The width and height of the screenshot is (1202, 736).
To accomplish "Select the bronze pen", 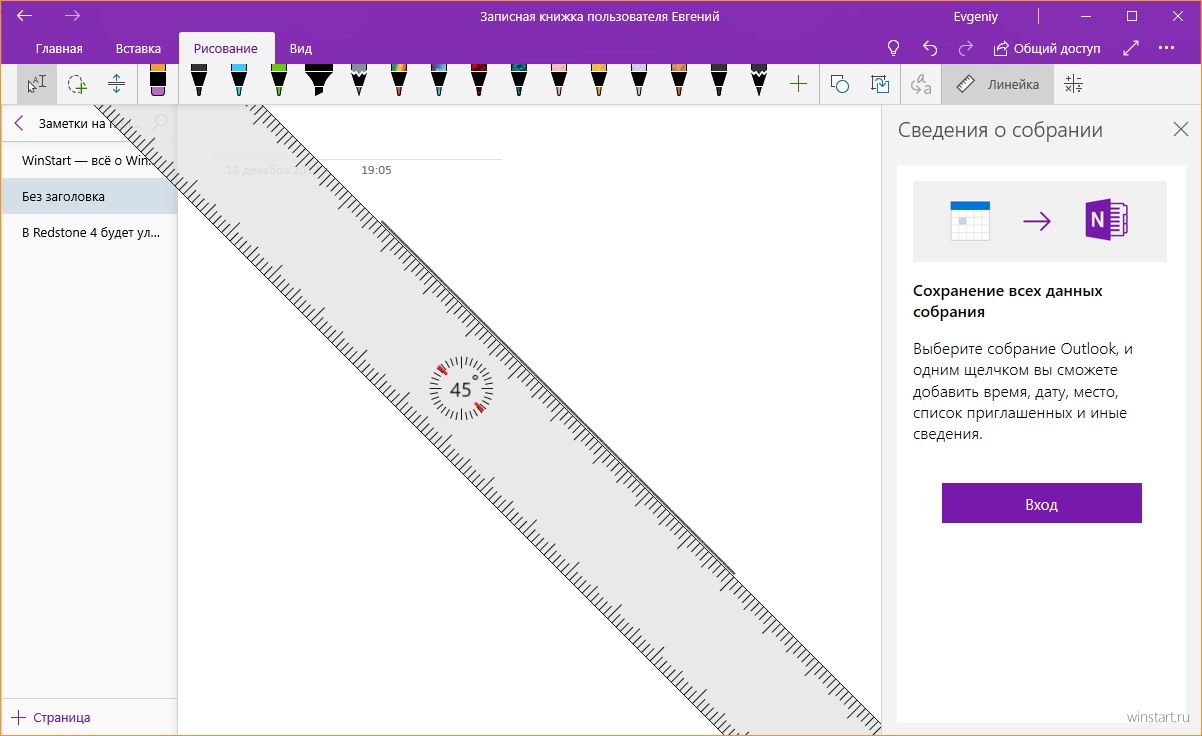I will click(678, 81).
